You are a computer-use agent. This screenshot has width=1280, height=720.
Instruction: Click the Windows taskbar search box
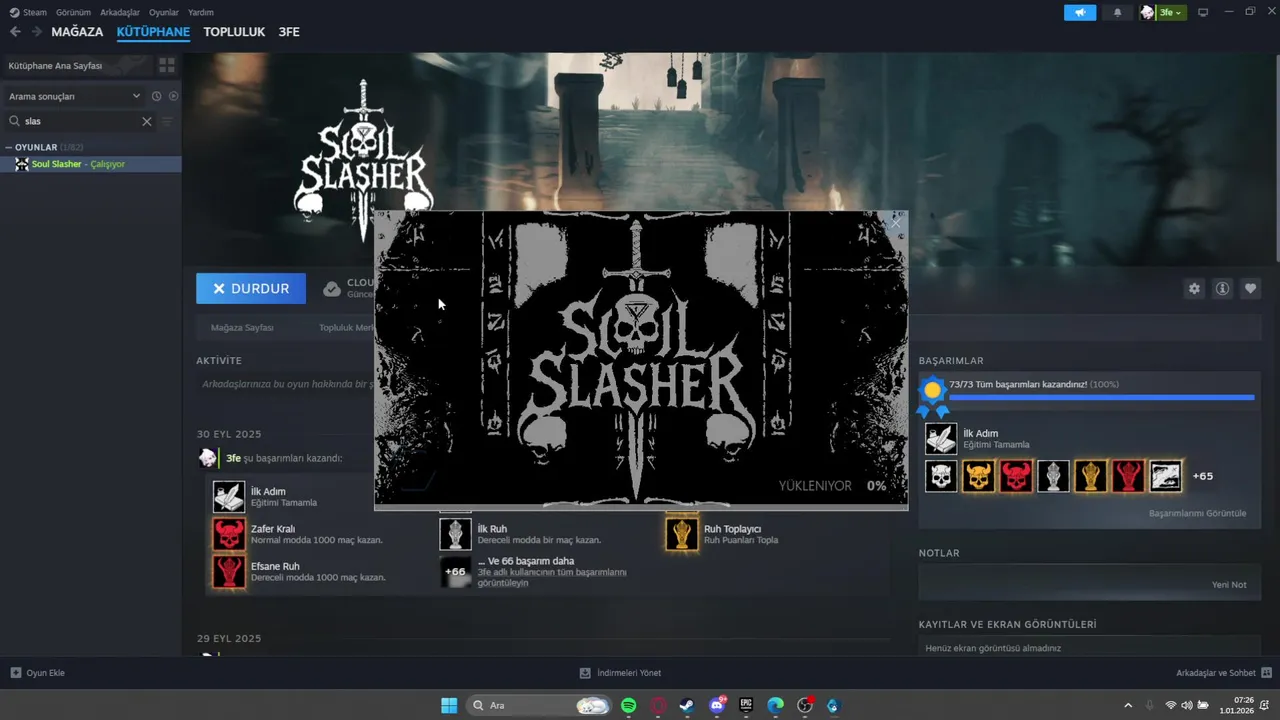click(540, 705)
